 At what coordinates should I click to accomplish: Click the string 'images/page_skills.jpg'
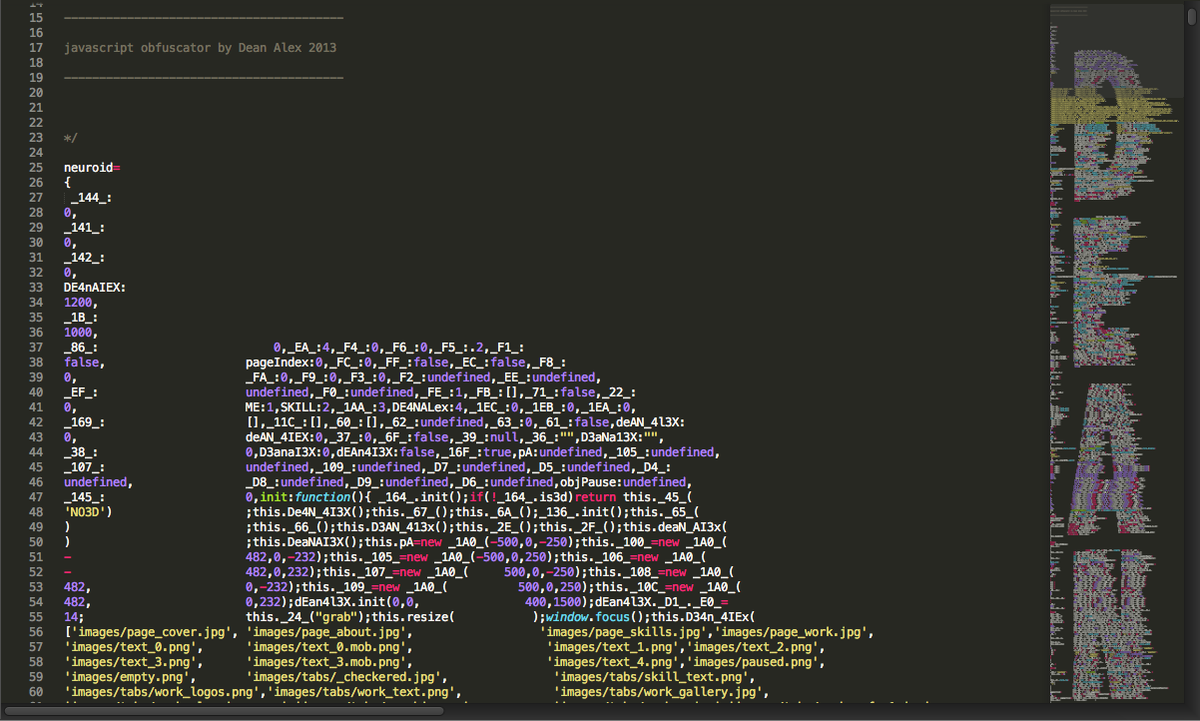(x=624, y=632)
